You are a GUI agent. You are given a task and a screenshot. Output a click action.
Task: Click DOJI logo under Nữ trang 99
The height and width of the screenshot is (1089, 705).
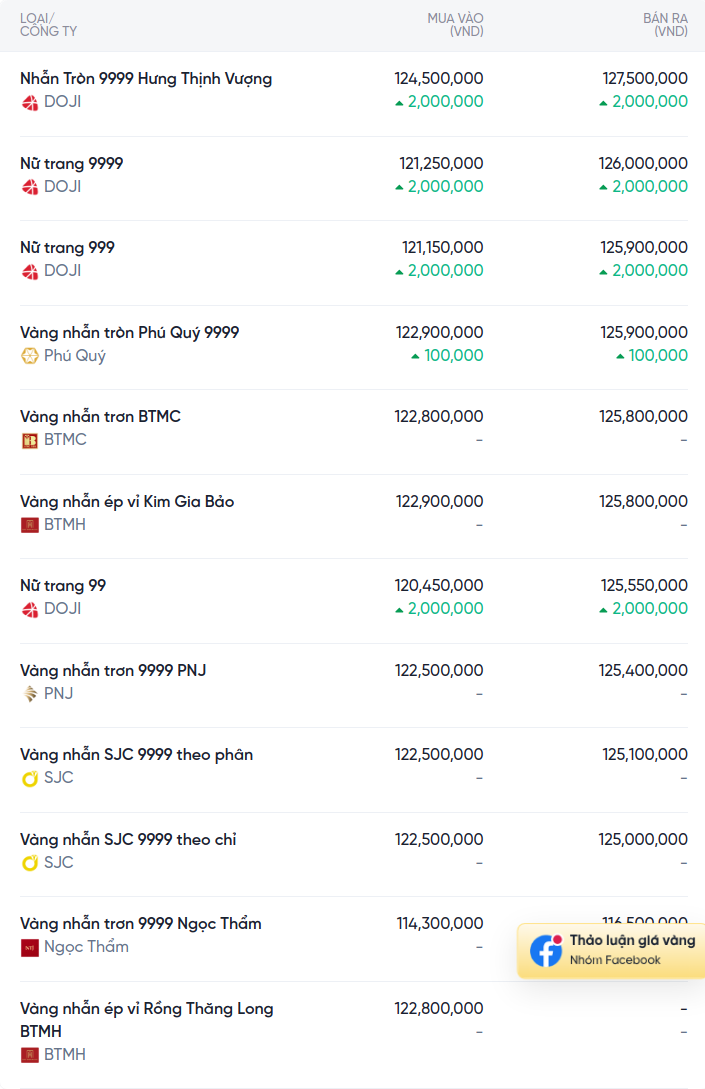pyautogui.click(x=30, y=609)
